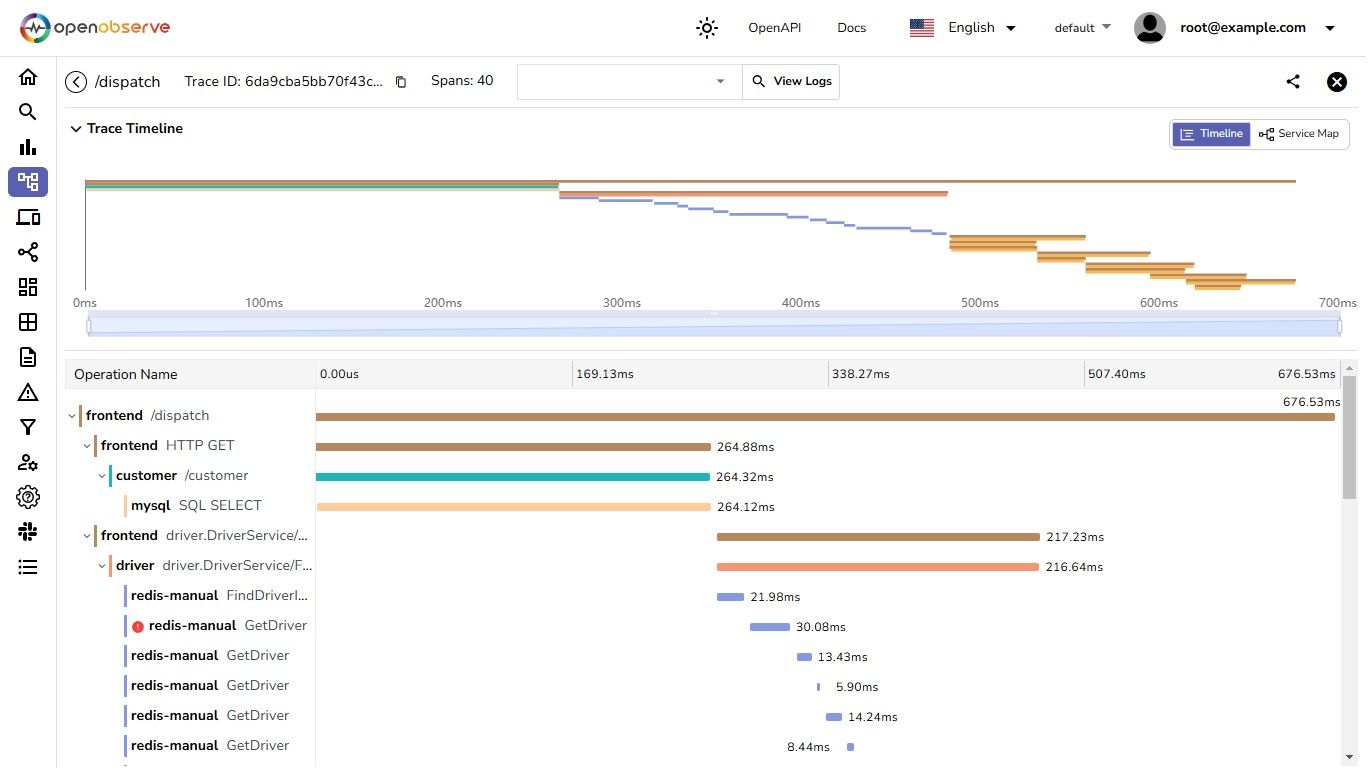Image resolution: width=1368 pixels, height=768 pixels.
Task: Open the OpenAPI menu link
Action: click(x=774, y=28)
